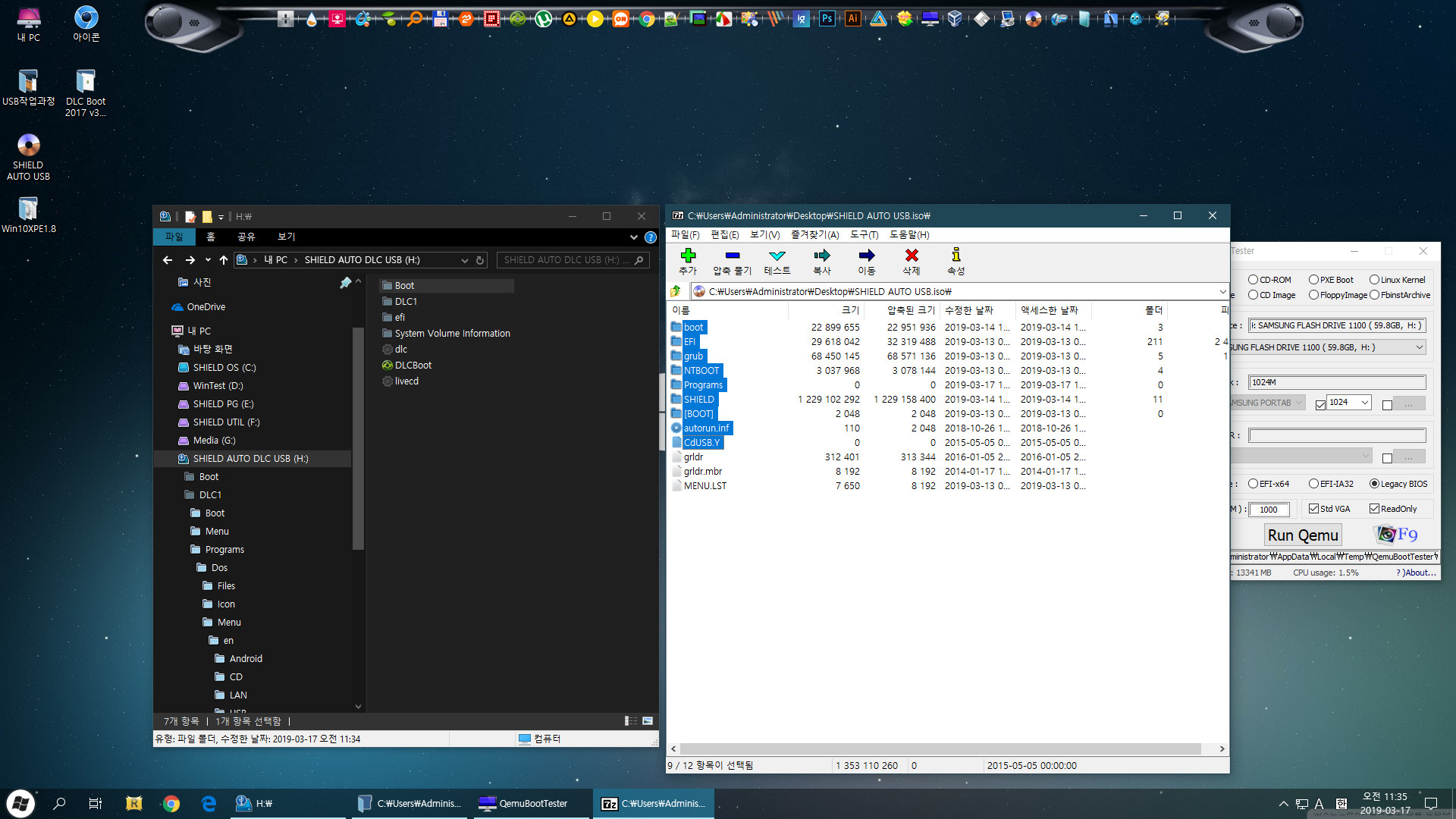Open the SAMSUNG FLASH DRIVE dropdown

(1419, 347)
